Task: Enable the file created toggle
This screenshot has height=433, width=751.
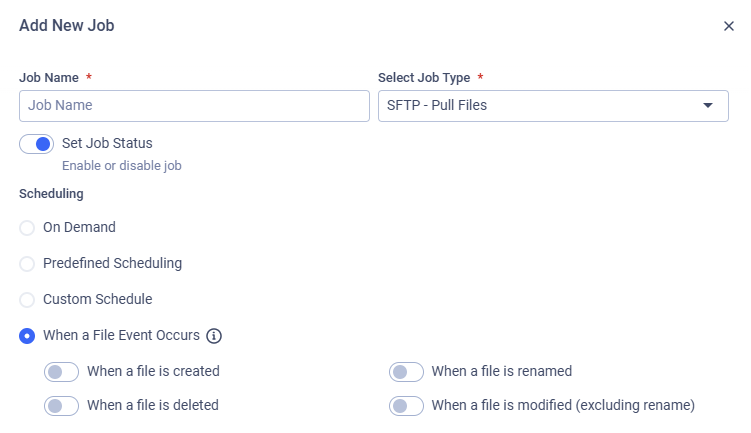Action: 61,372
